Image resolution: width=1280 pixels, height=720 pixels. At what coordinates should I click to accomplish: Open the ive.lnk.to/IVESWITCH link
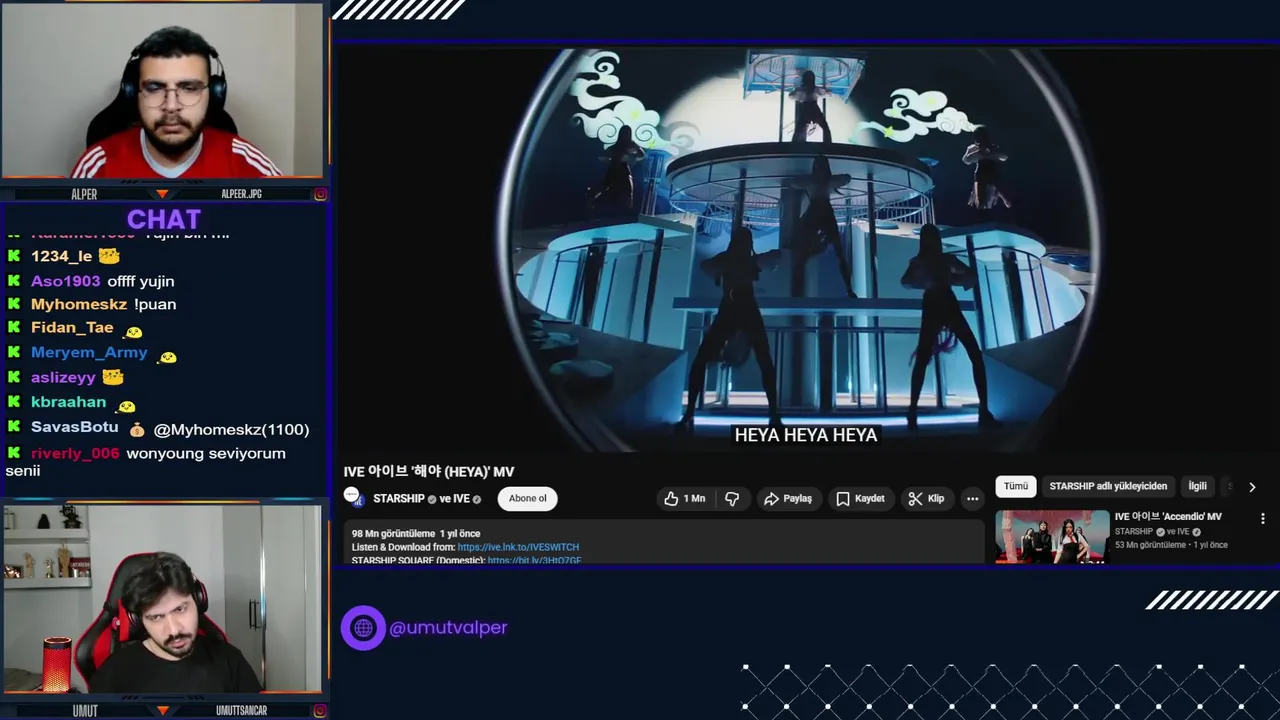point(518,547)
